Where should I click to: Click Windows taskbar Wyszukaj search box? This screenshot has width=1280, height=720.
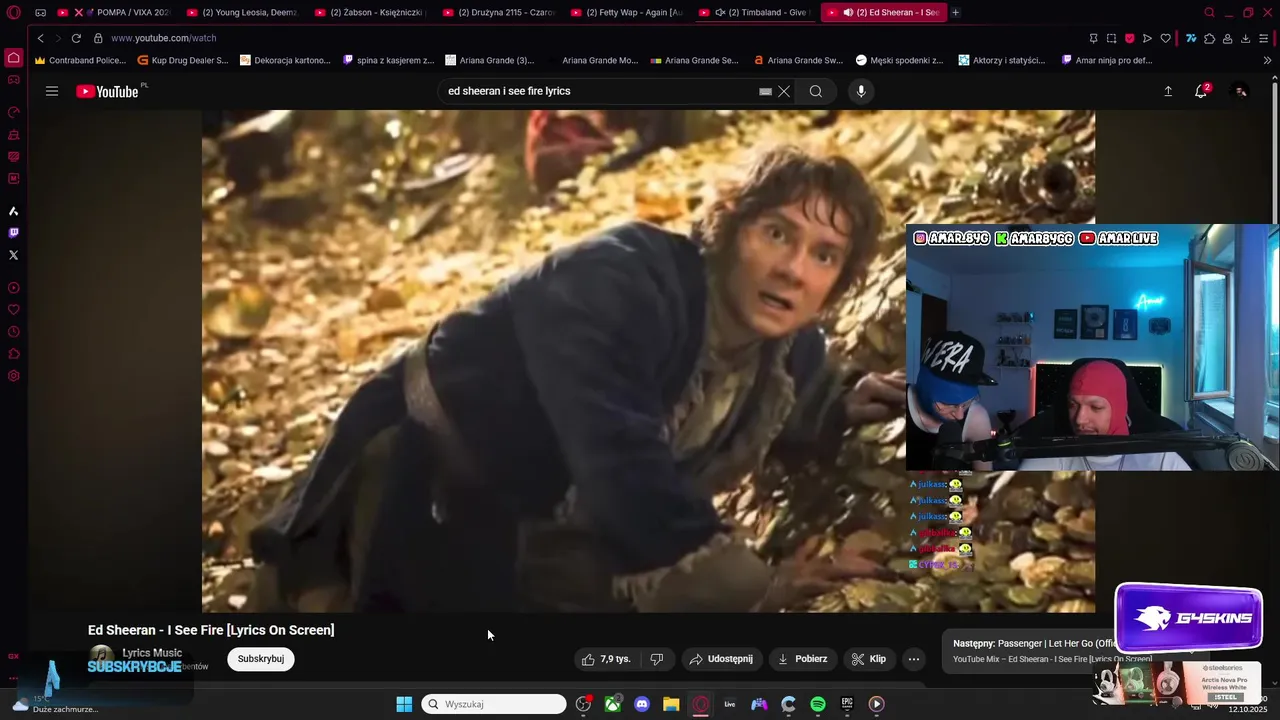click(x=494, y=704)
